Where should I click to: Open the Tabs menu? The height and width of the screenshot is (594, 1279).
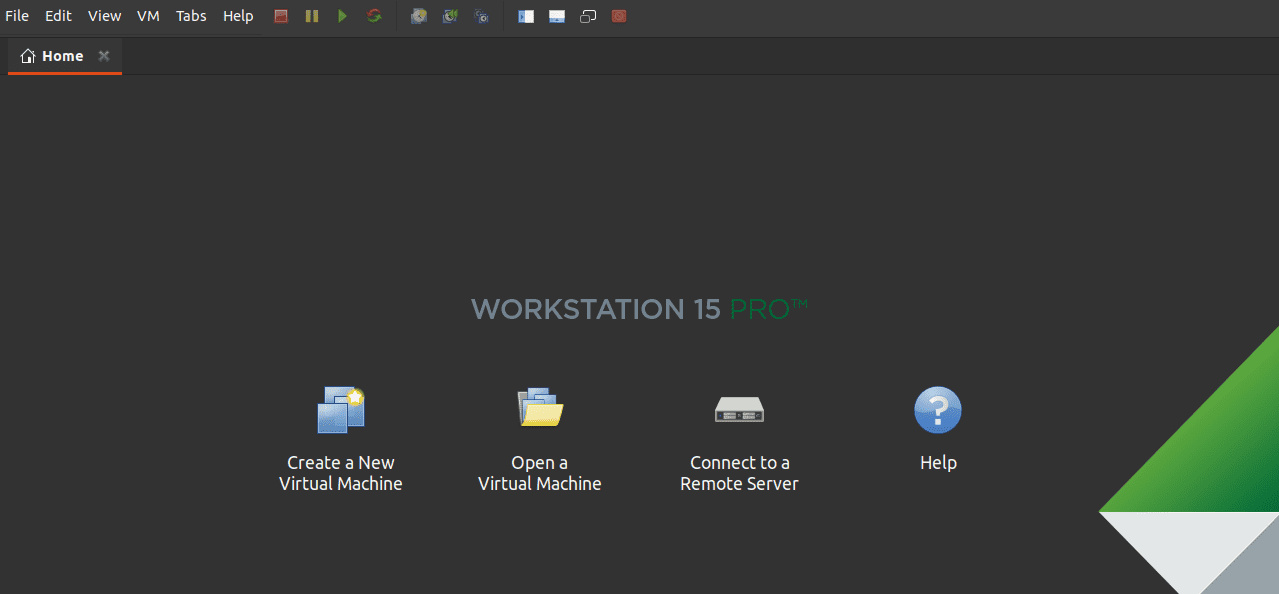pyautogui.click(x=190, y=16)
